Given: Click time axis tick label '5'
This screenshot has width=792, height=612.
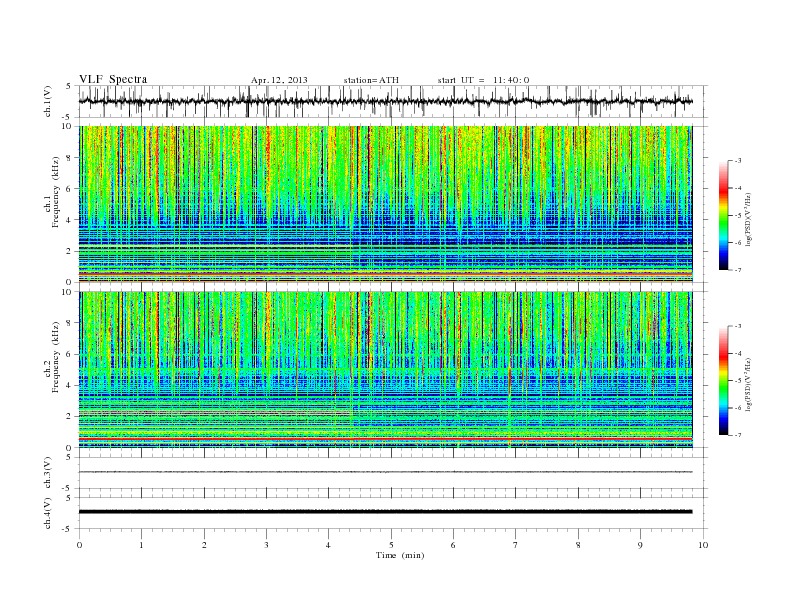Looking at the screenshot, I should coord(391,545).
